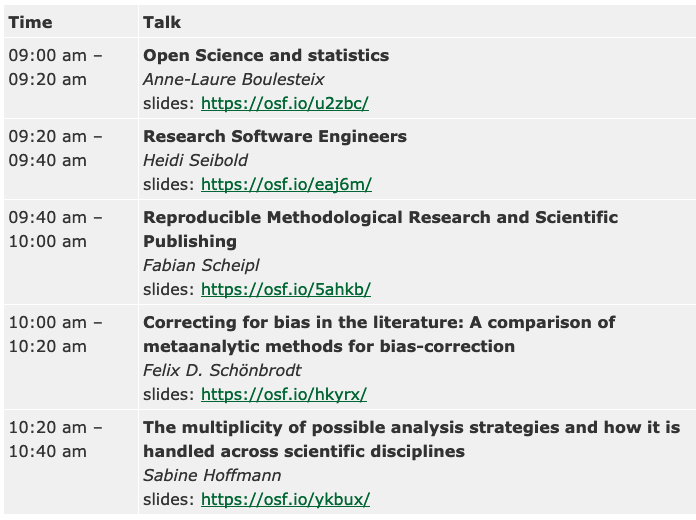The image size is (696, 520).
Task: Click the Reproducible Methodological Research talk title
Action: 380,218
